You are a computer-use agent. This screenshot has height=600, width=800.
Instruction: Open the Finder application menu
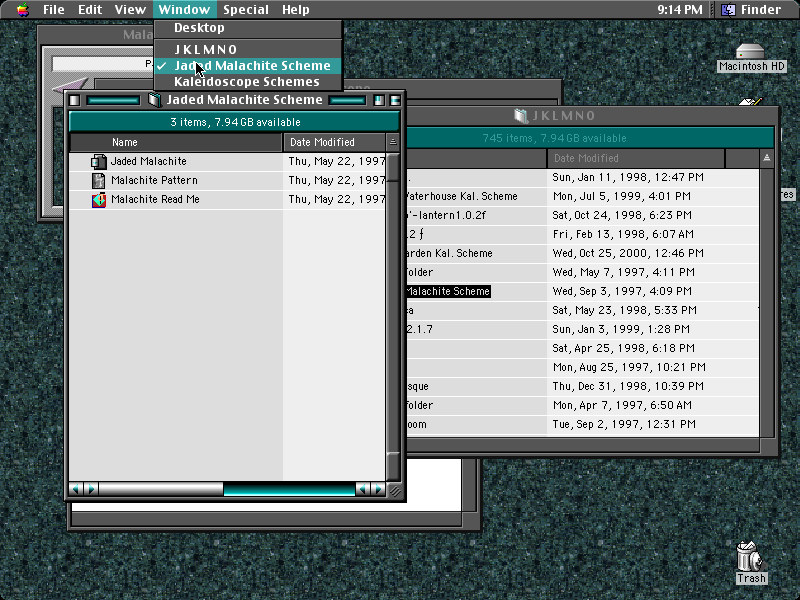(x=752, y=10)
